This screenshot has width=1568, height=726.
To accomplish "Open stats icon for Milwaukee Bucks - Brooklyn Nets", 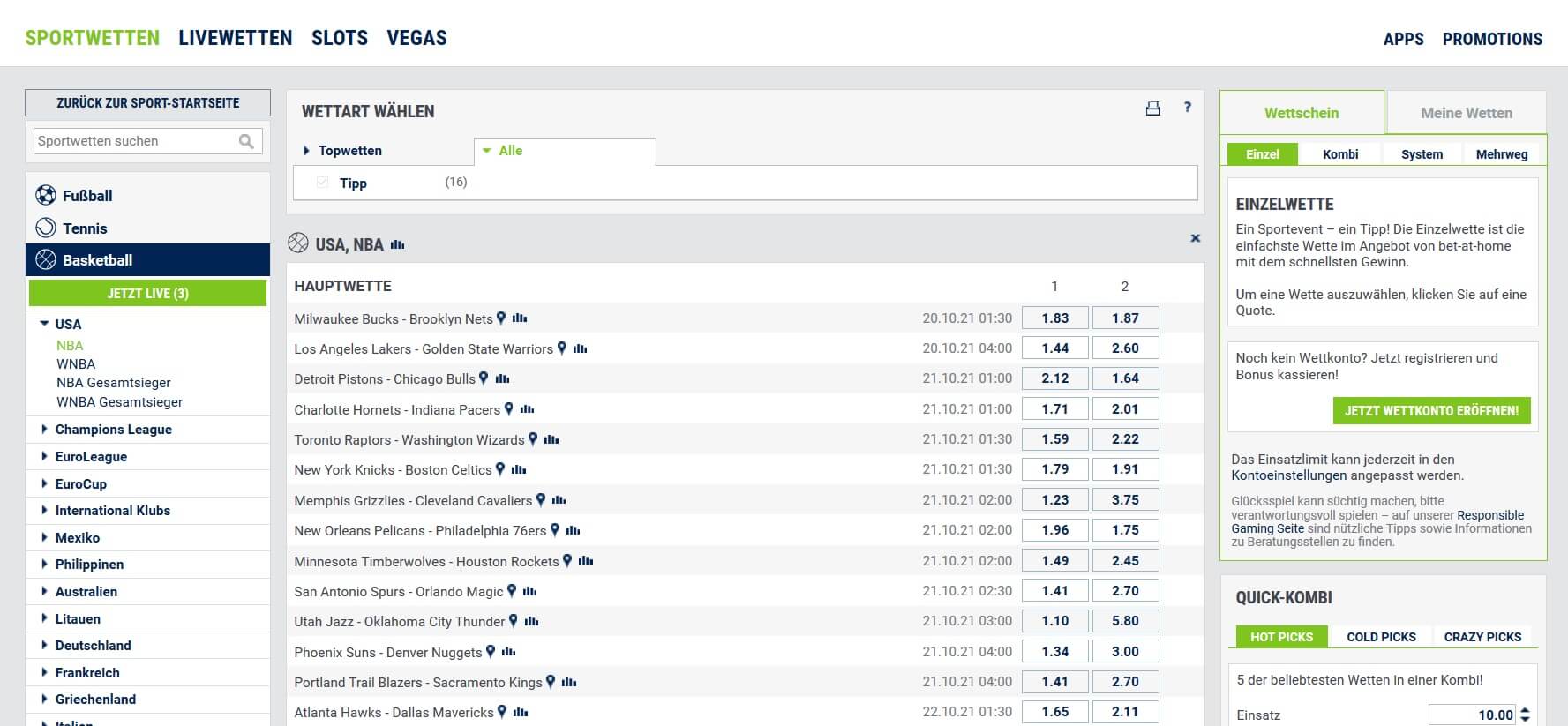I will point(520,318).
